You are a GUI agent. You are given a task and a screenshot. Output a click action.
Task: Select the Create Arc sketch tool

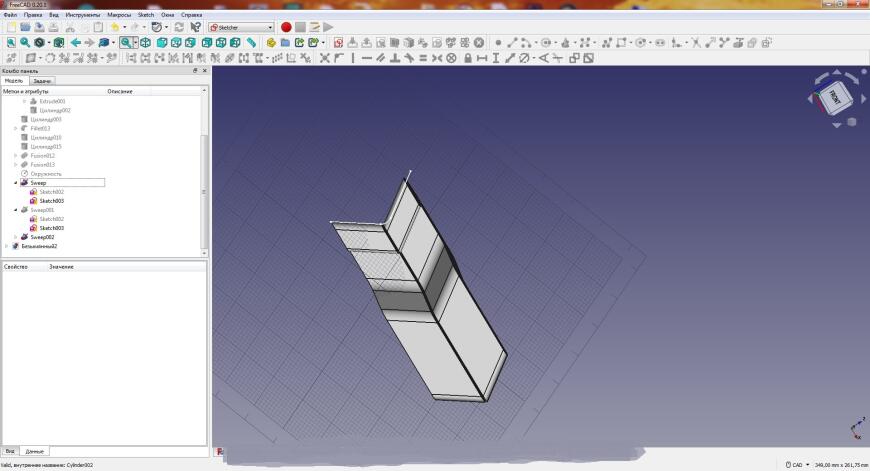tap(525, 43)
